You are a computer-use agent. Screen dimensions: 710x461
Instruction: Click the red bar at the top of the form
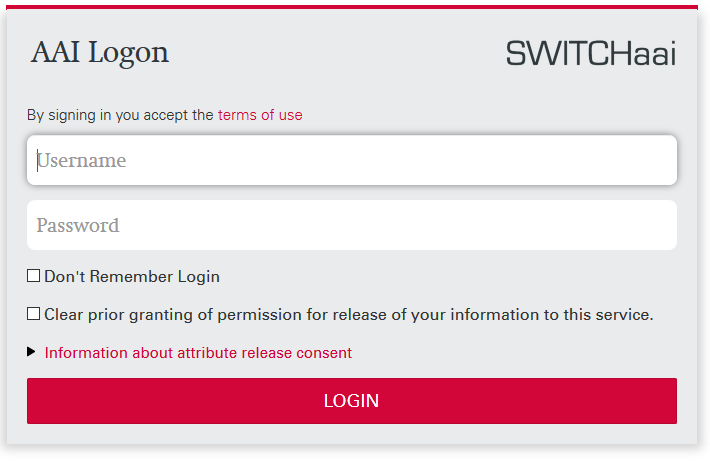coord(351,7)
